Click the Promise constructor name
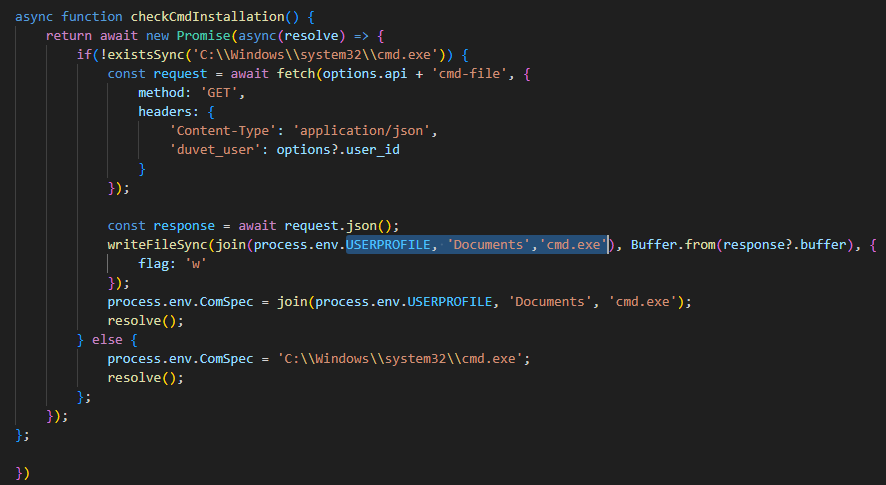Screen dimensions: 886x485 pyautogui.click(x=195, y=35)
